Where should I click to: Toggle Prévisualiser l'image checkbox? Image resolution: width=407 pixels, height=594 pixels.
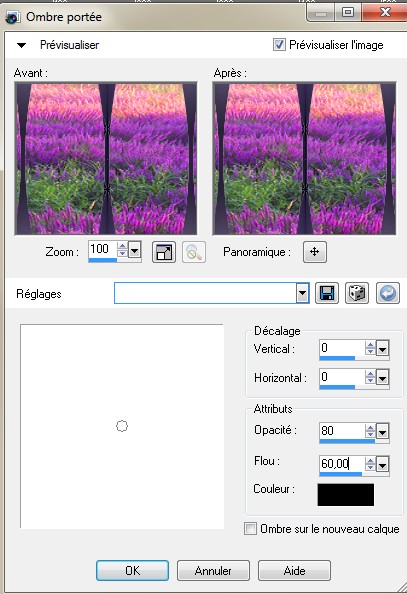[x=279, y=45]
